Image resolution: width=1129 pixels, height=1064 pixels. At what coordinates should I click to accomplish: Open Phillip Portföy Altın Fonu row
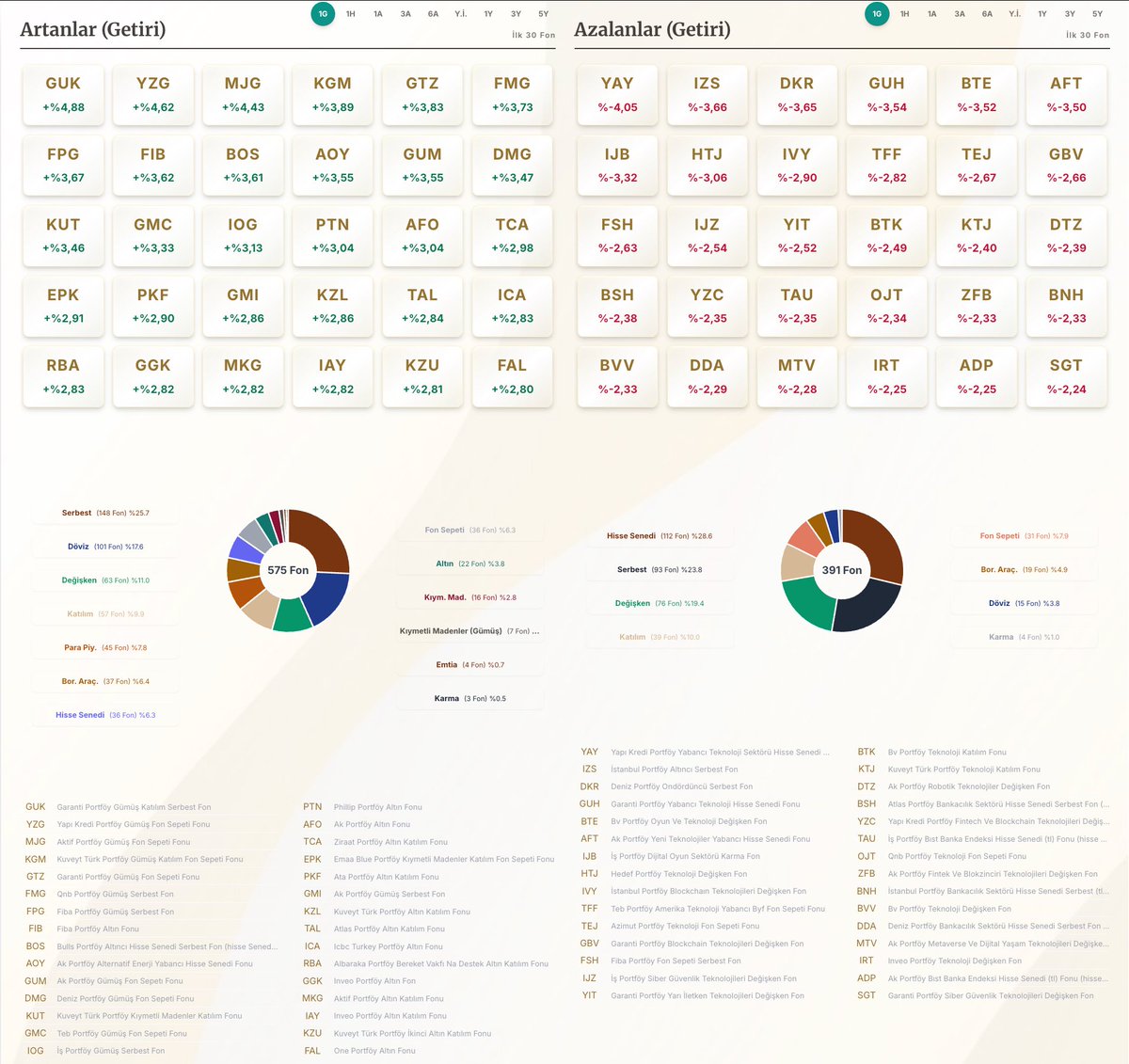[378, 807]
